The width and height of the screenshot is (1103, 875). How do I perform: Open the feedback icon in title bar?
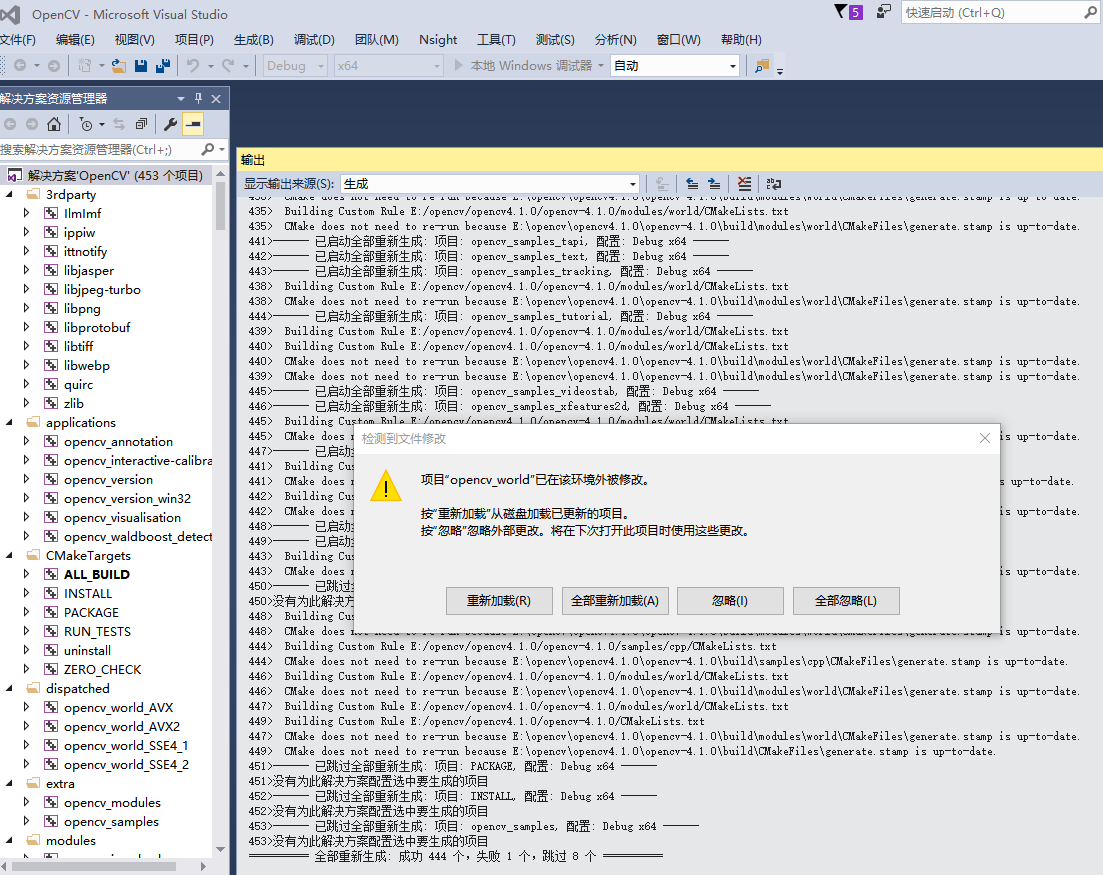(x=884, y=12)
